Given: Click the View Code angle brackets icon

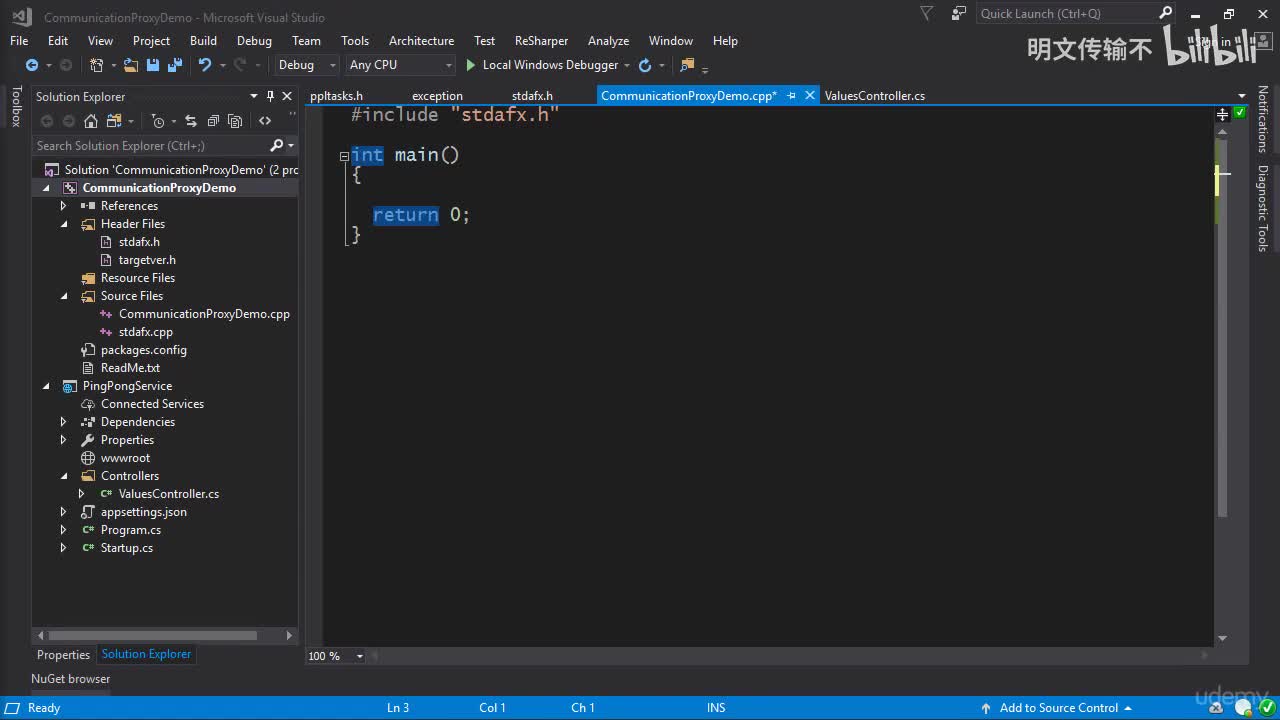Looking at the screenshot, I should click(x=265, y=121).
